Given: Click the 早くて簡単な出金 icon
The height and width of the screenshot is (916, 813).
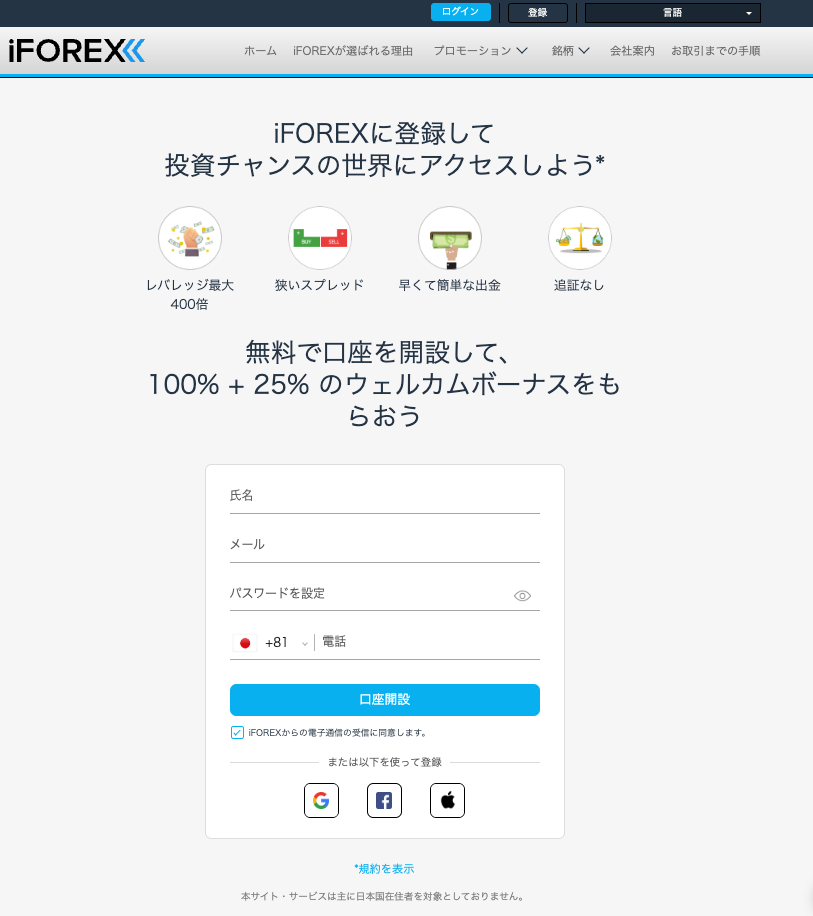Looking at the screenshot, I should tap(450, 238).
